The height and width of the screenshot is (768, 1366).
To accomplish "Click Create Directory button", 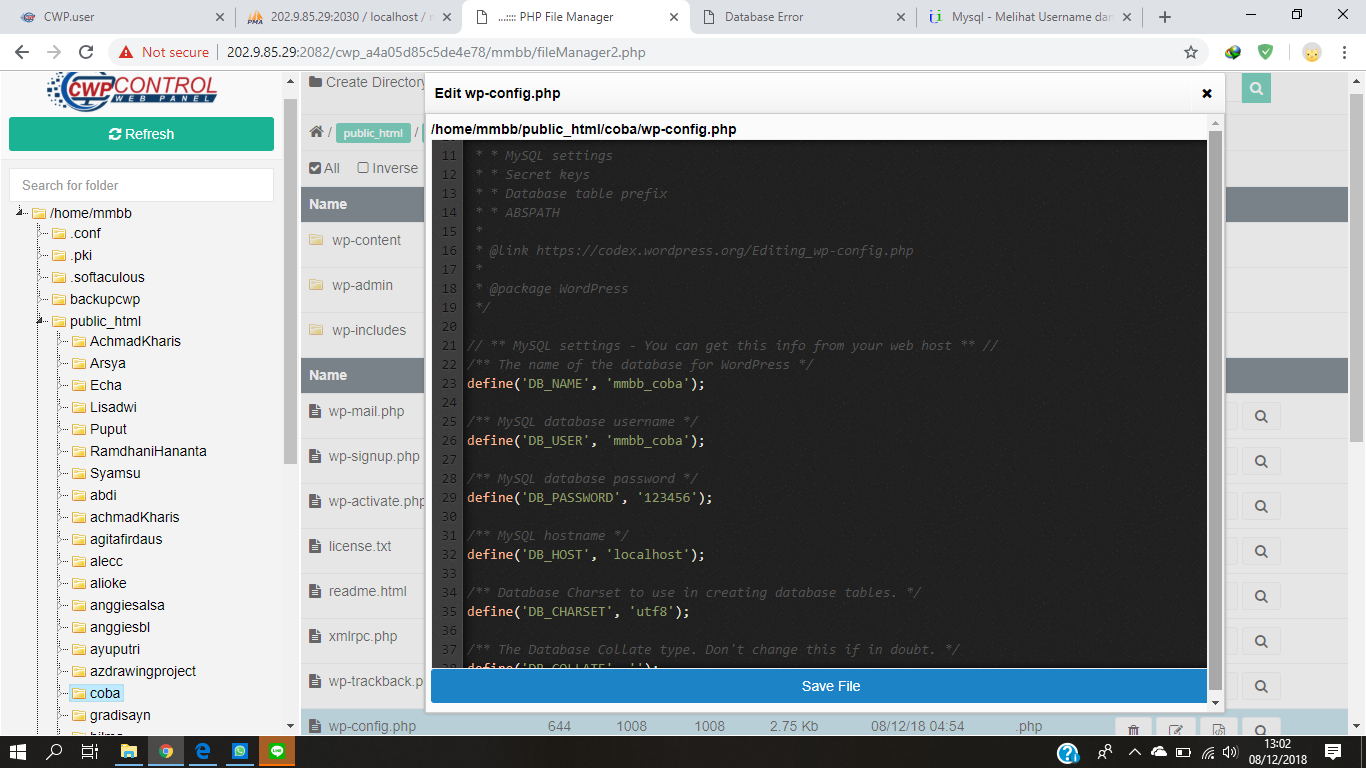I will [367, 82].
